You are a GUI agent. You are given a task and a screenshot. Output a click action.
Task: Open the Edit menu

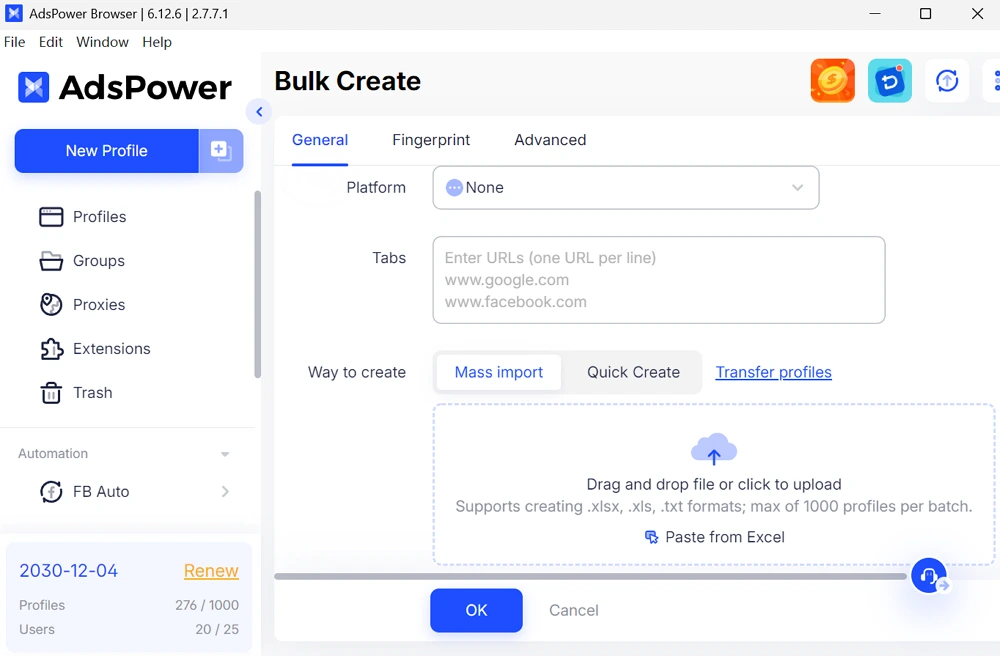[x=50, y=42]
